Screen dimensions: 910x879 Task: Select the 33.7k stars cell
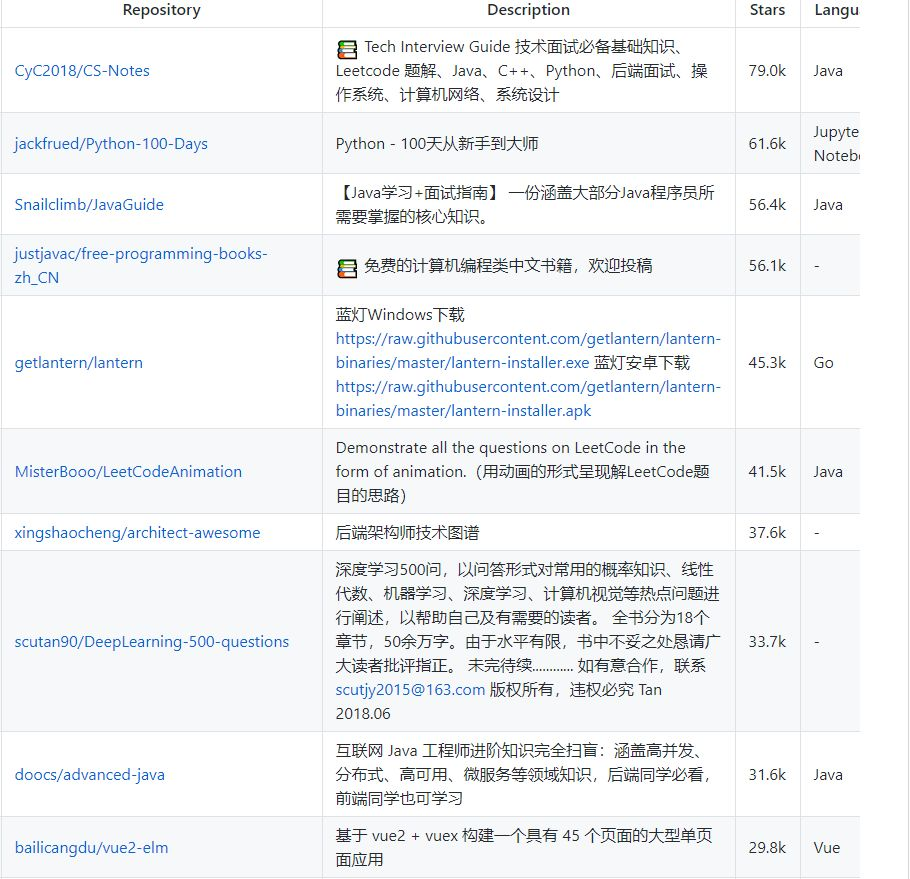click(x=767, y=641)
